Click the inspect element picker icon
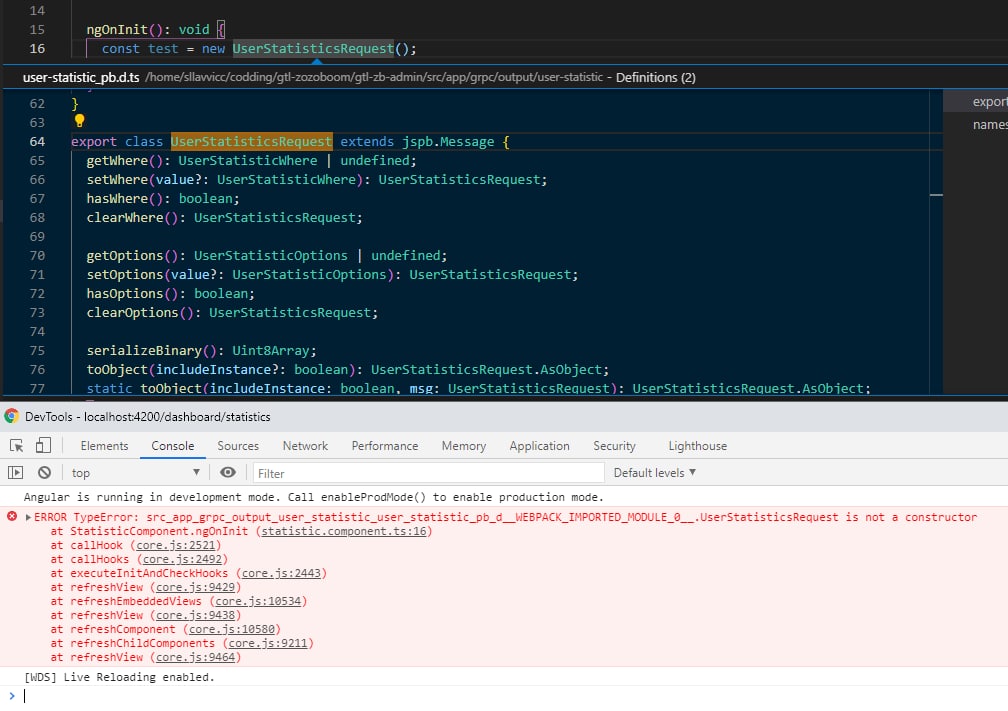The height and width of the screenshot is (711, 1008). [16, 446]
